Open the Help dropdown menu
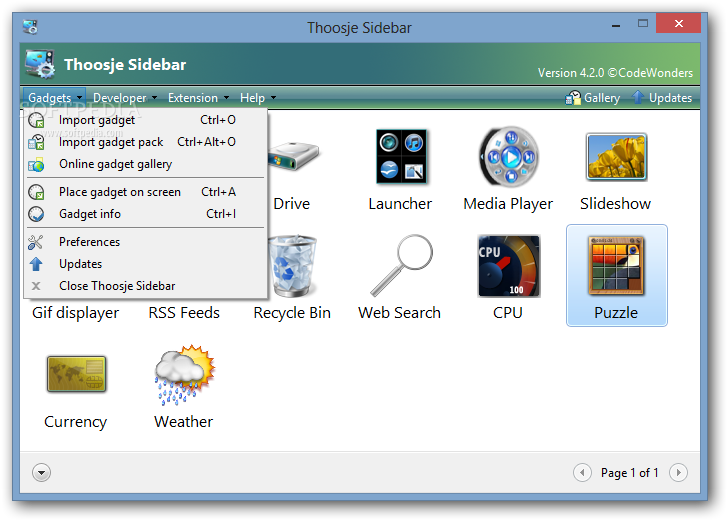The height and width of the screenshot is (521, 728). click(258, 98)
